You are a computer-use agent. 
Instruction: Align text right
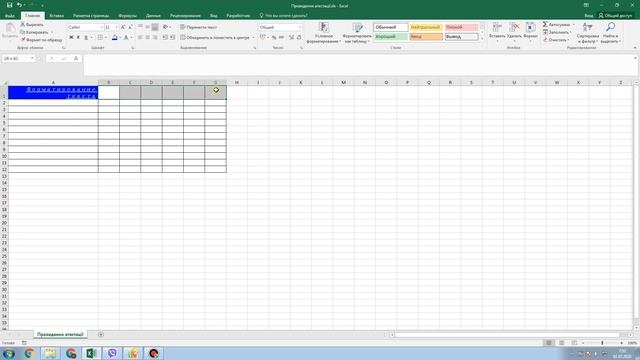pos(155,37)
